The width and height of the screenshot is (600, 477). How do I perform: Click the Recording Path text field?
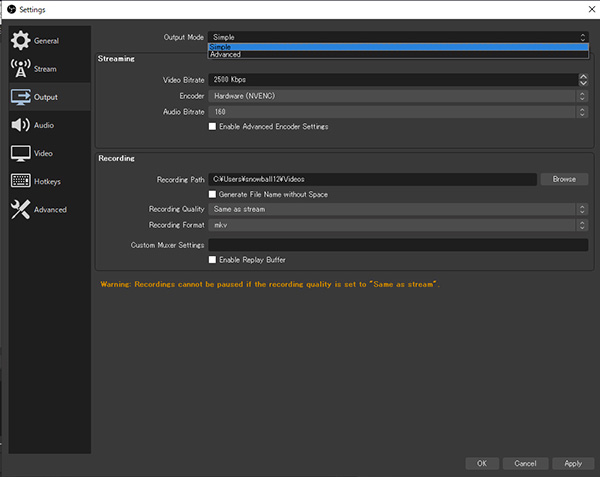pyautogui.click(x=372, y=179)
